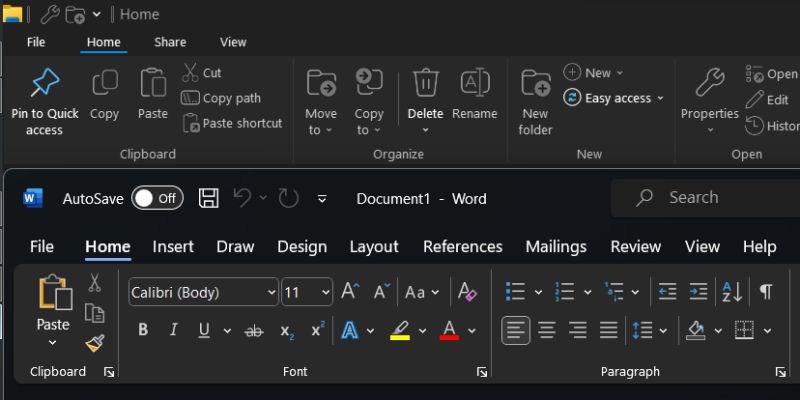This screenshot has width=800, height=400.
Task: Switch to Mailings tab in Word
Action: (556, 247)
